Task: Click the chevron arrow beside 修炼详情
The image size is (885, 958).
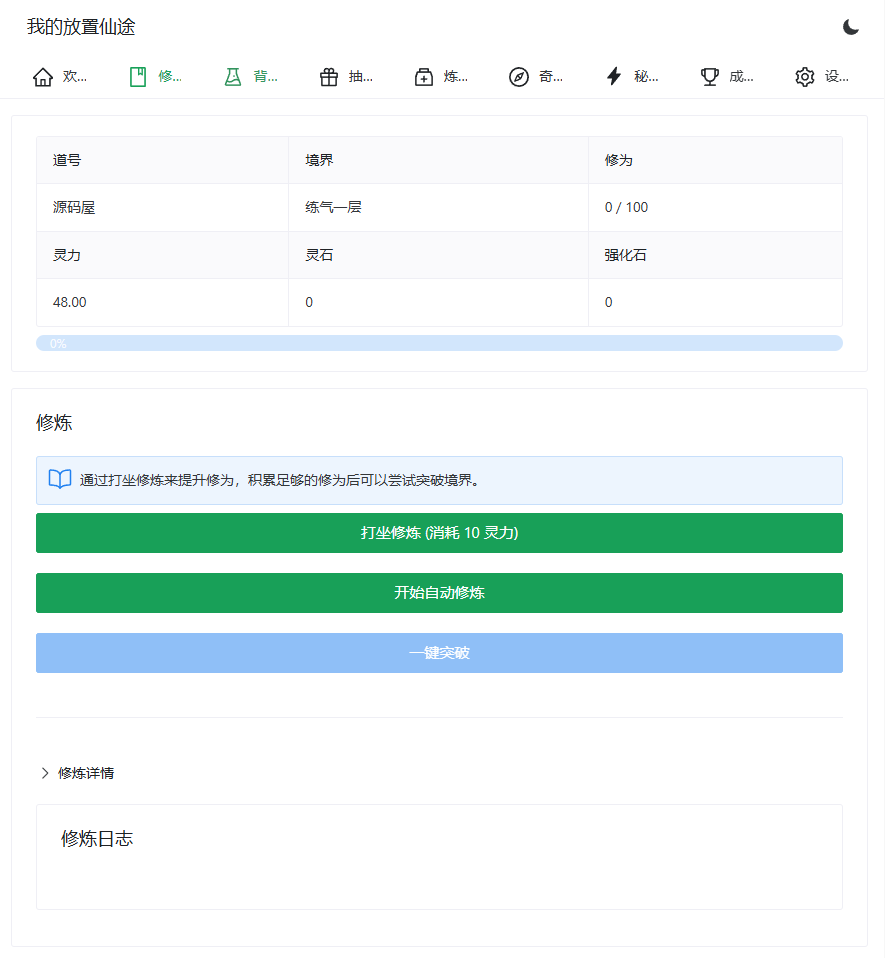Action: tap(45, 773)
